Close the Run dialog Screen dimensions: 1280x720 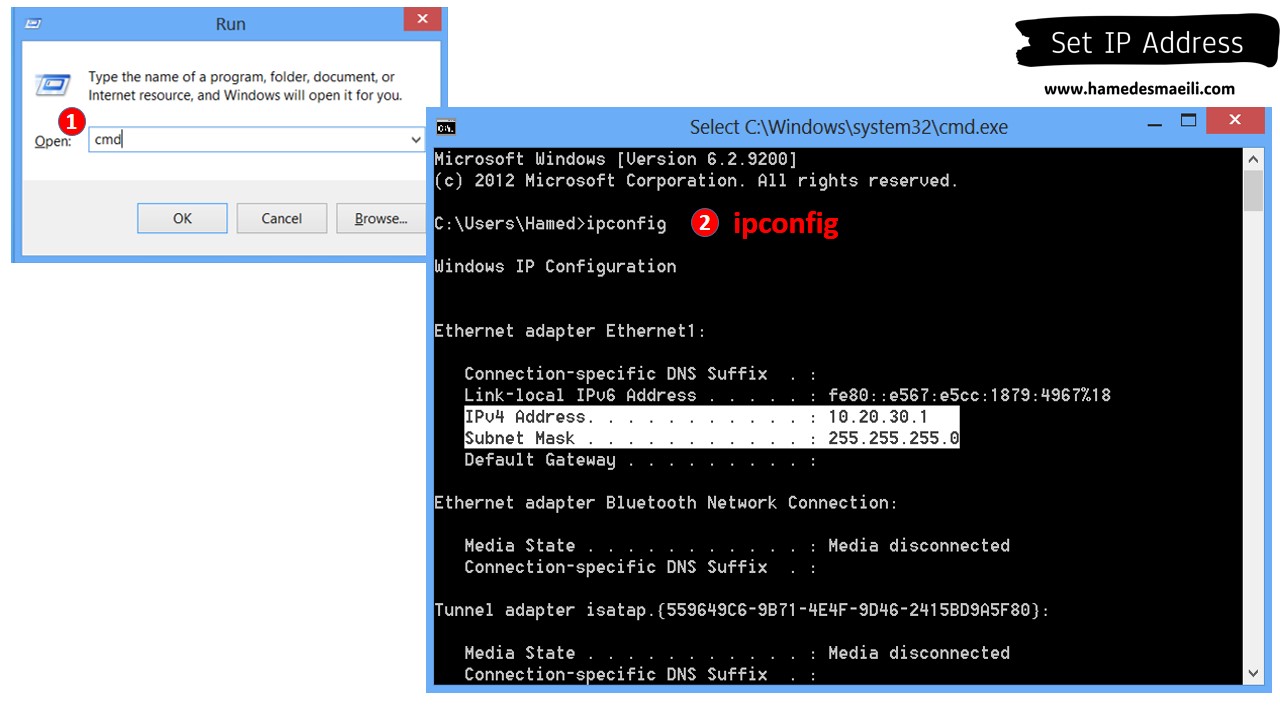(x=422, y=19)
